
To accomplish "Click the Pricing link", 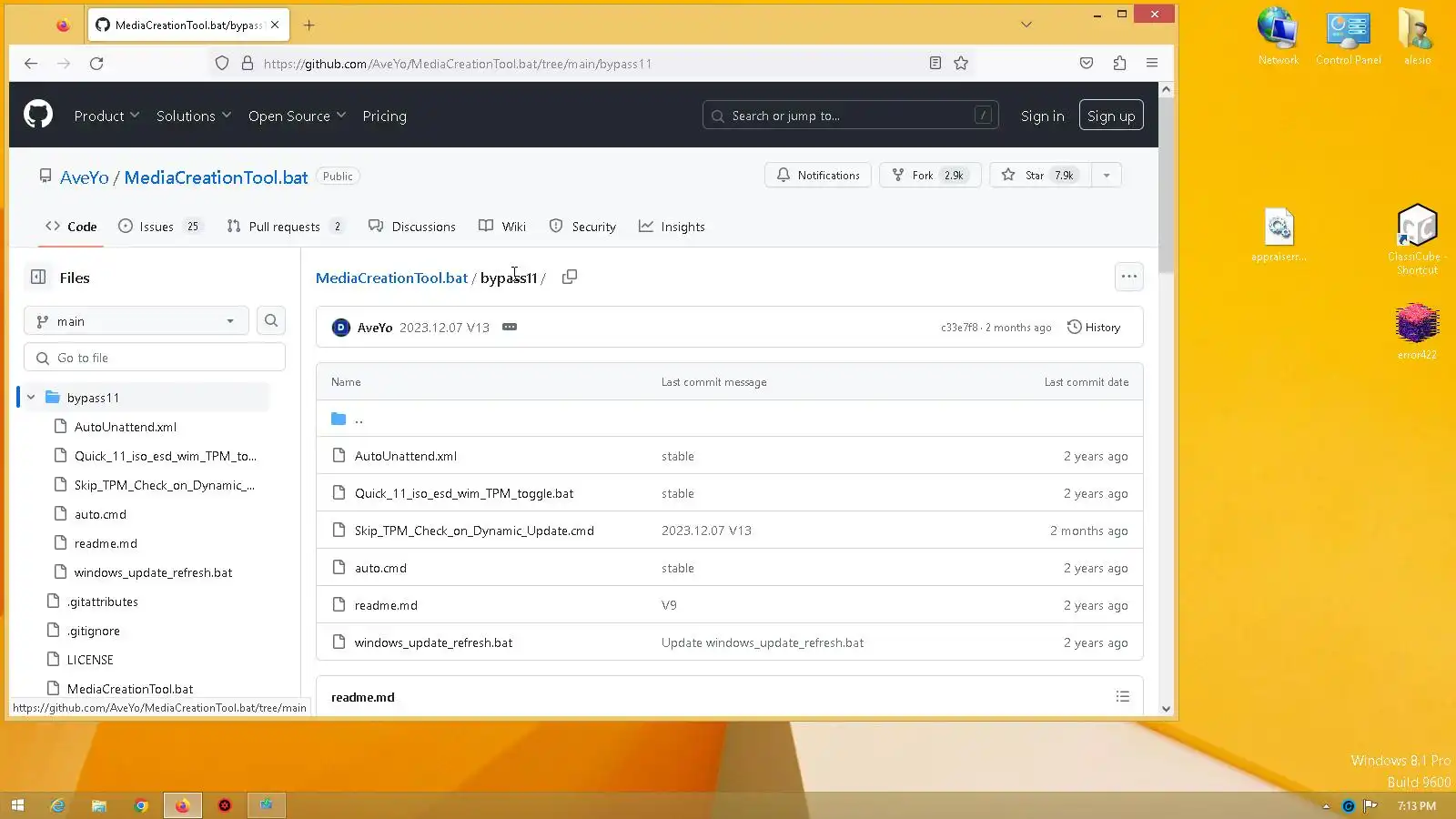I will click(385, 116).
